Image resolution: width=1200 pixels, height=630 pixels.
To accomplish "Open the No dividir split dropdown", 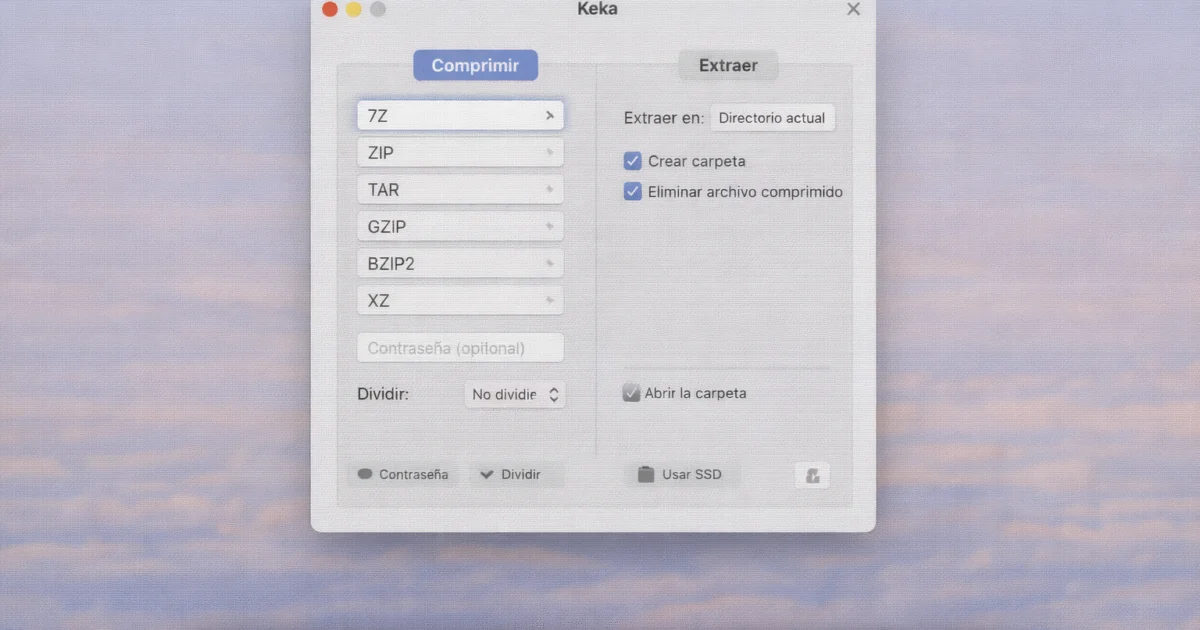I will click(x=515, y=394).
